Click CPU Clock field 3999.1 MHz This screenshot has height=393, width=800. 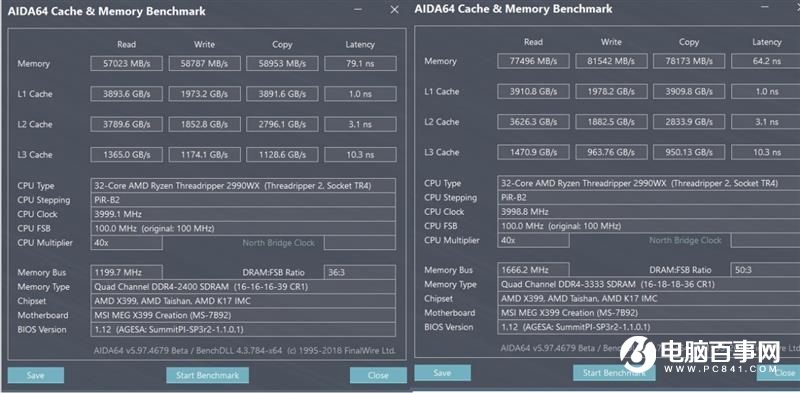click(243, 214)
